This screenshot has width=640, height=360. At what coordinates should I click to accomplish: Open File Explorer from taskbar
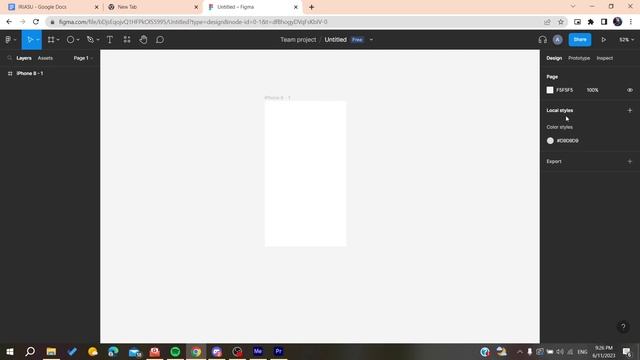[x=51, y=351]
